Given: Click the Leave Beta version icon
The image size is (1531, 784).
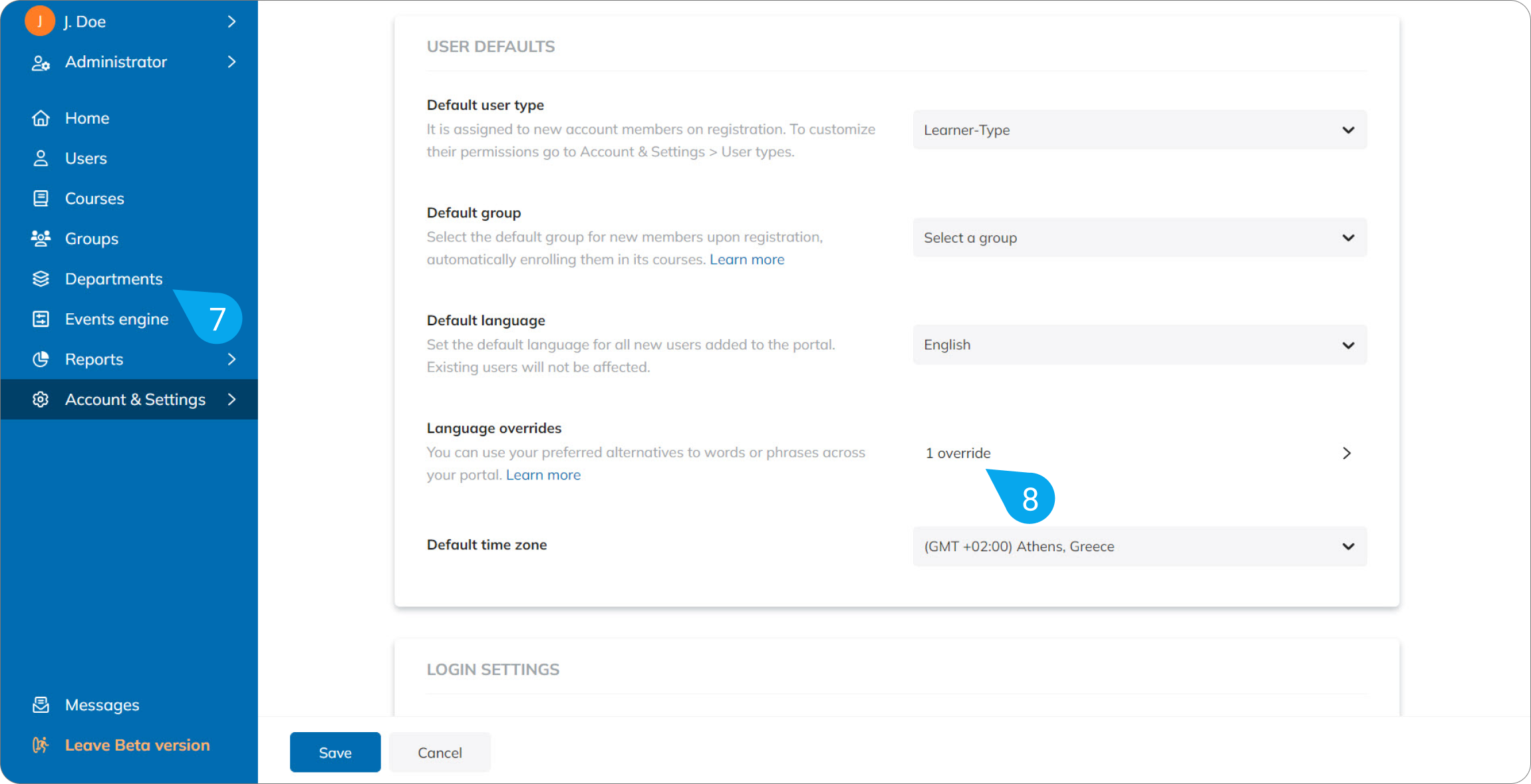Looking at the screenshot, I should pyautogui.click(x=41, y=745).
